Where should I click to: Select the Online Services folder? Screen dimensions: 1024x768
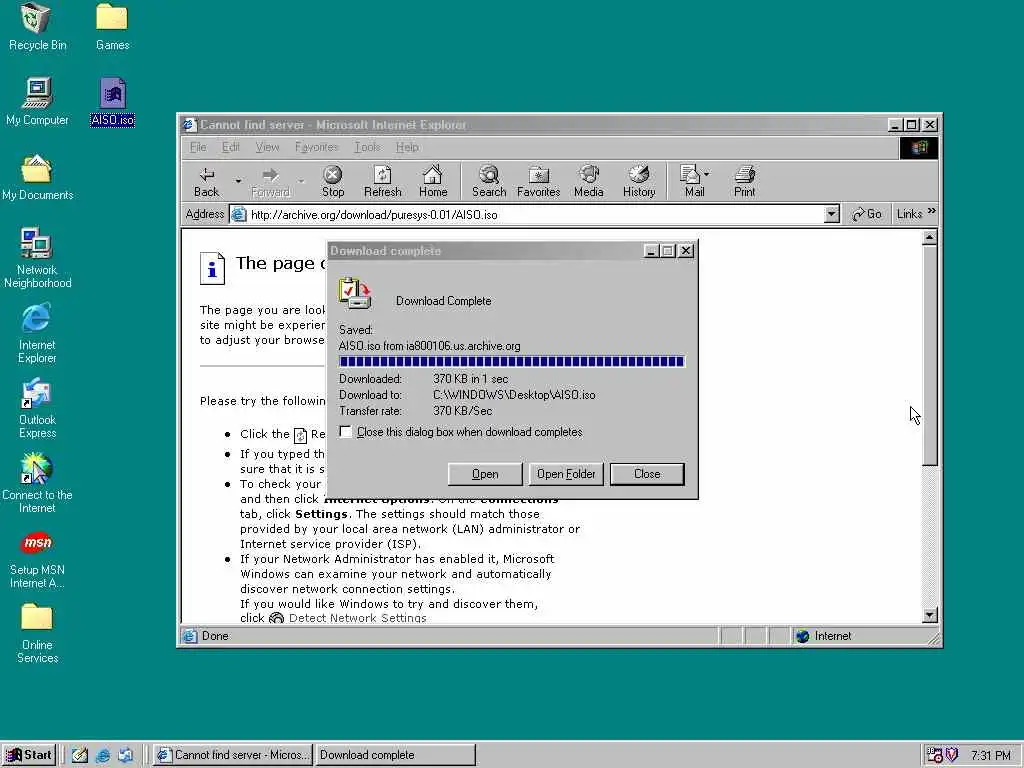(x=37, y=633)
